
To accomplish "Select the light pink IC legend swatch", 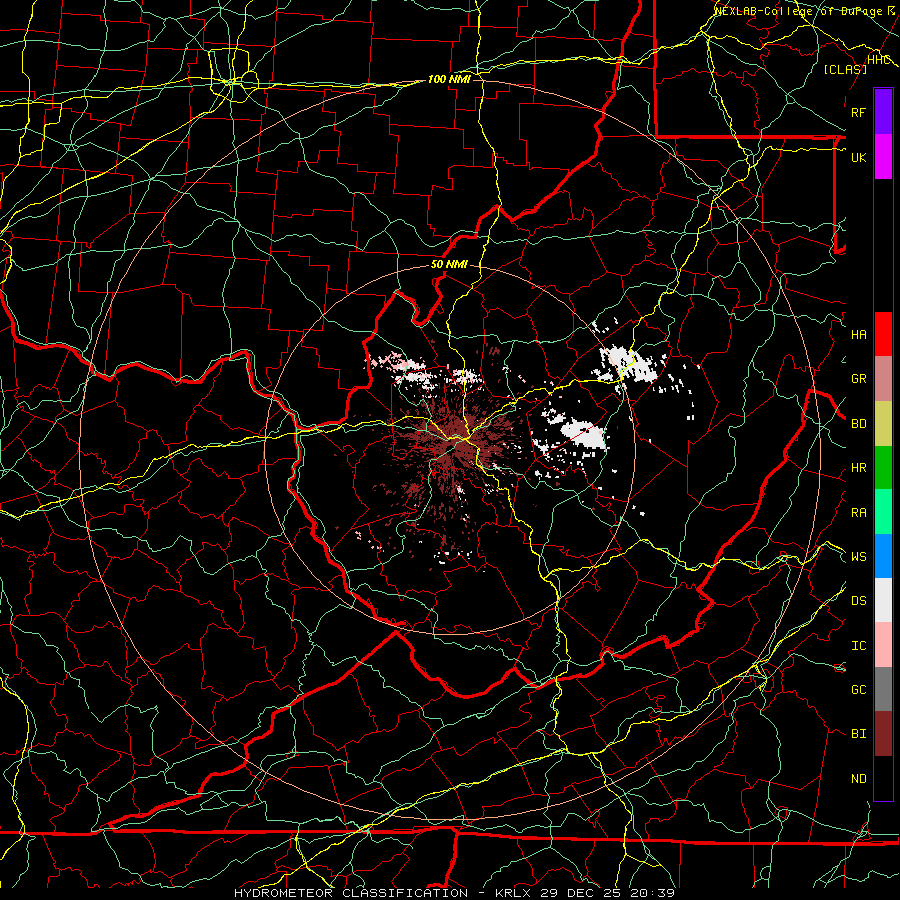I will coord(883,645).
